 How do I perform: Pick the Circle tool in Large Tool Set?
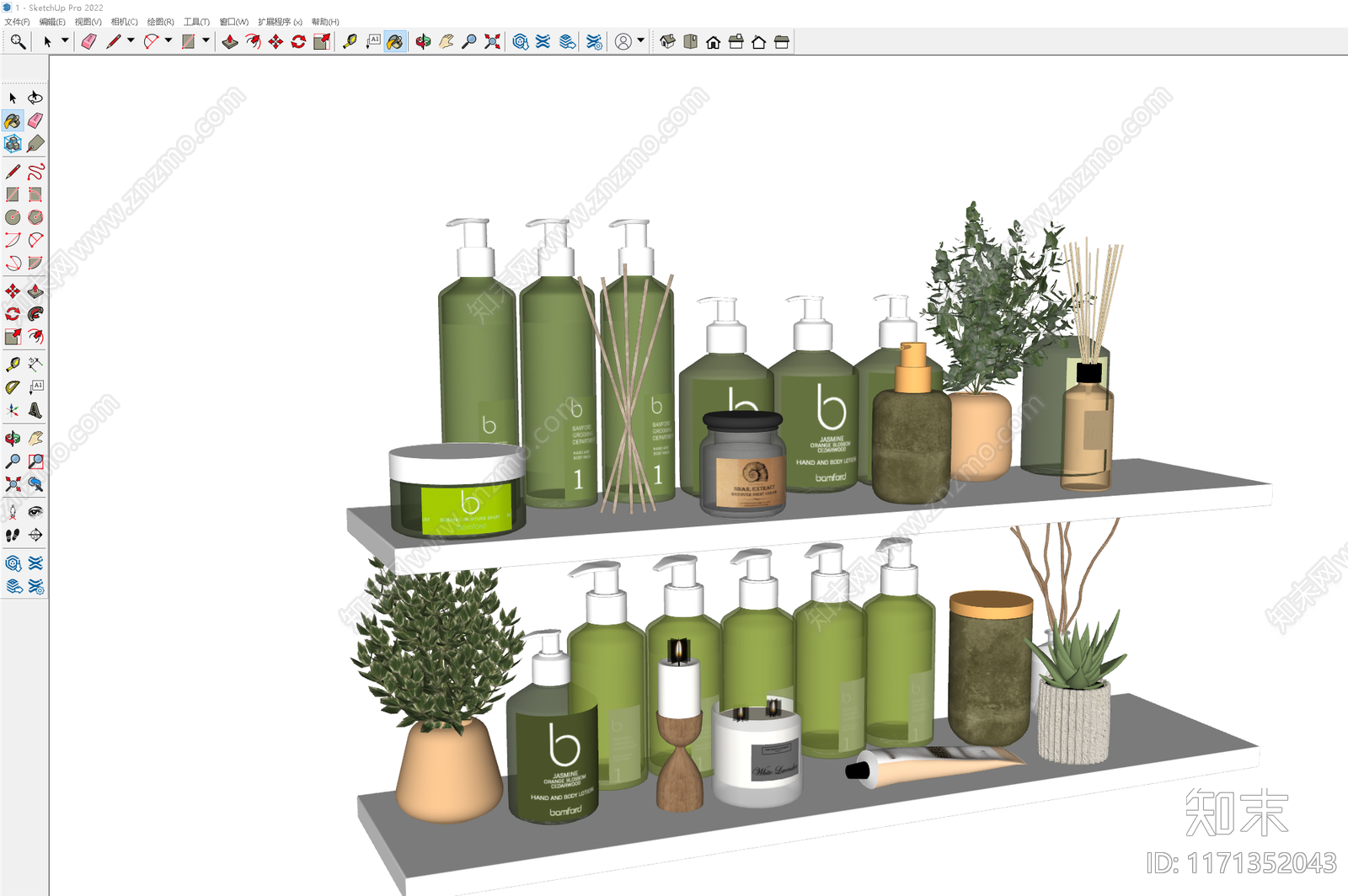tap(13, 217)
